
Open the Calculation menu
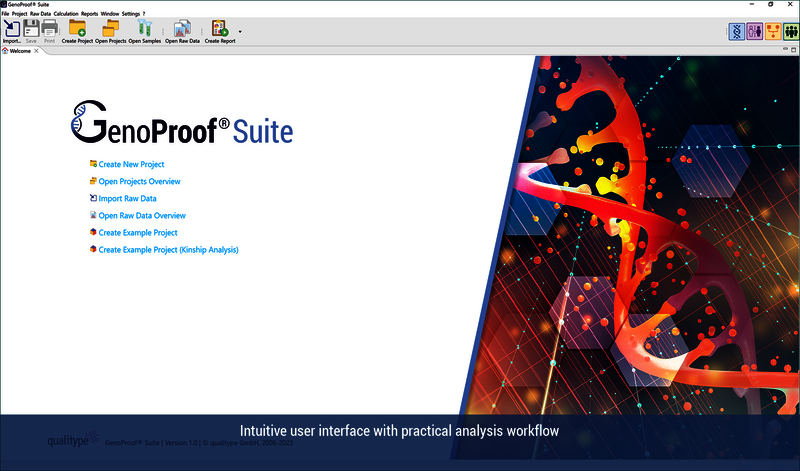[66, 14]
